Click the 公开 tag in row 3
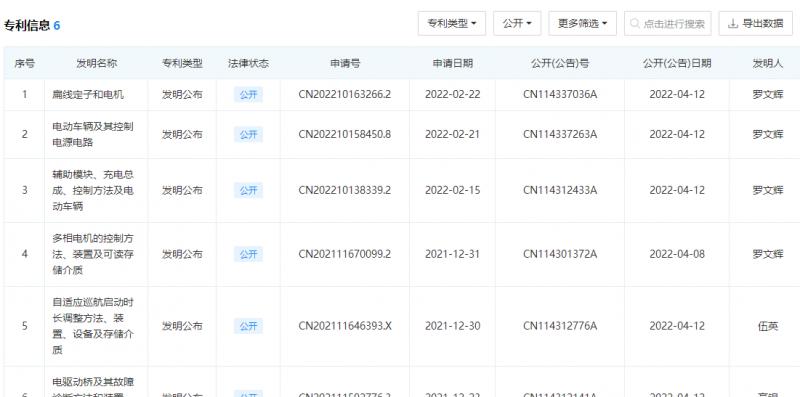 248,190
